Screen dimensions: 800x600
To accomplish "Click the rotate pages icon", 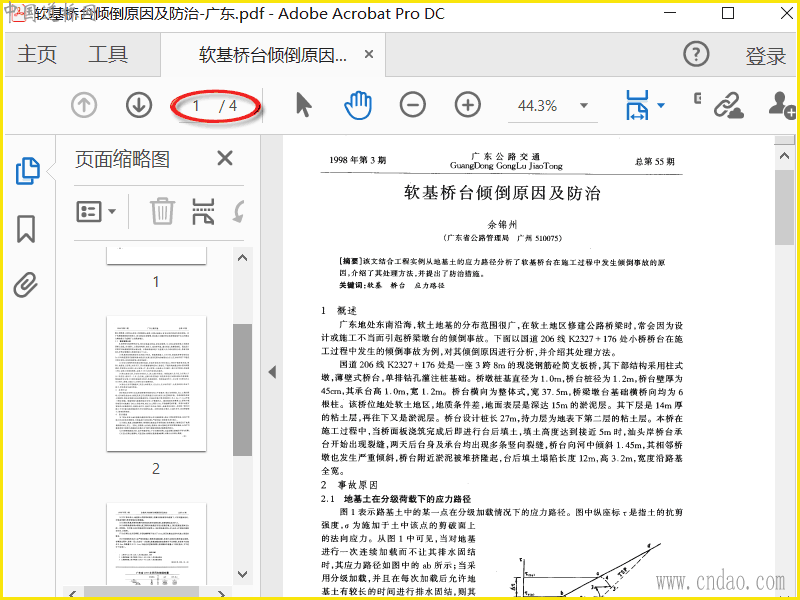I will click(x=238, y=211).
